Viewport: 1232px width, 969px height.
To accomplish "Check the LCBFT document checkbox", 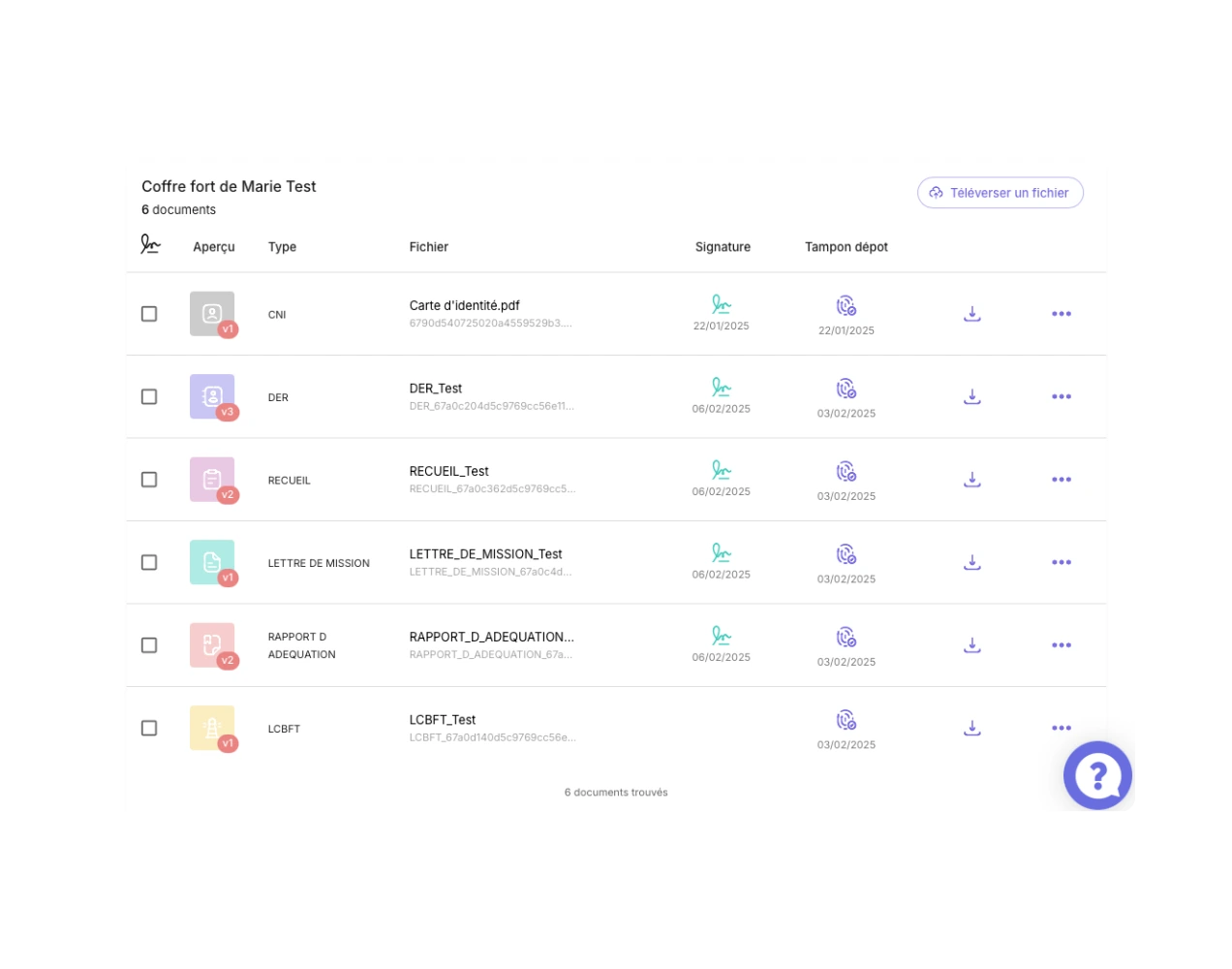I will point(149,728).
